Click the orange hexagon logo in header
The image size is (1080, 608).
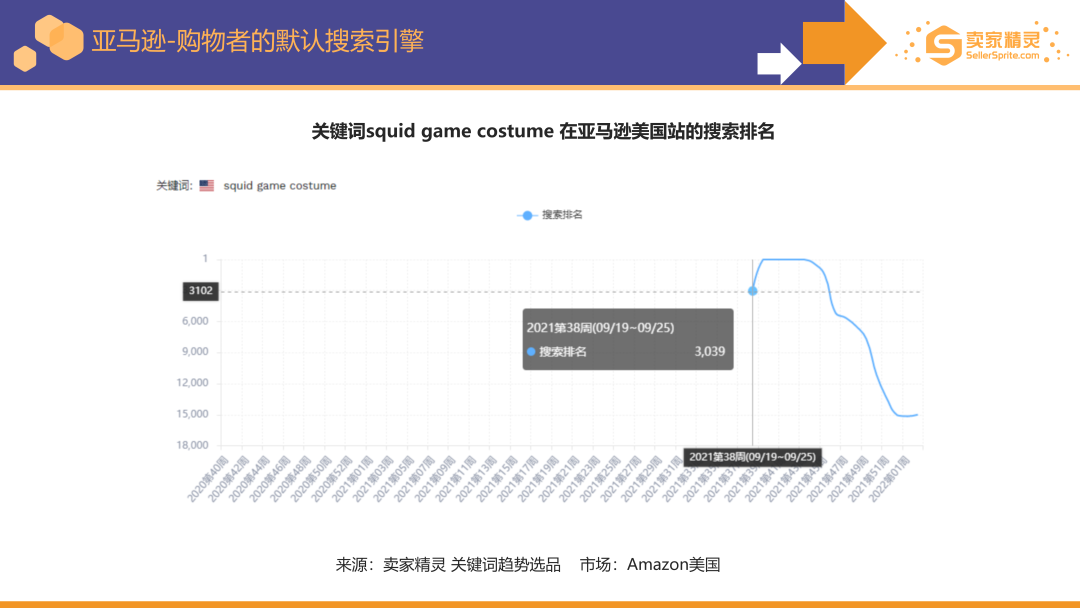point(52,40)
